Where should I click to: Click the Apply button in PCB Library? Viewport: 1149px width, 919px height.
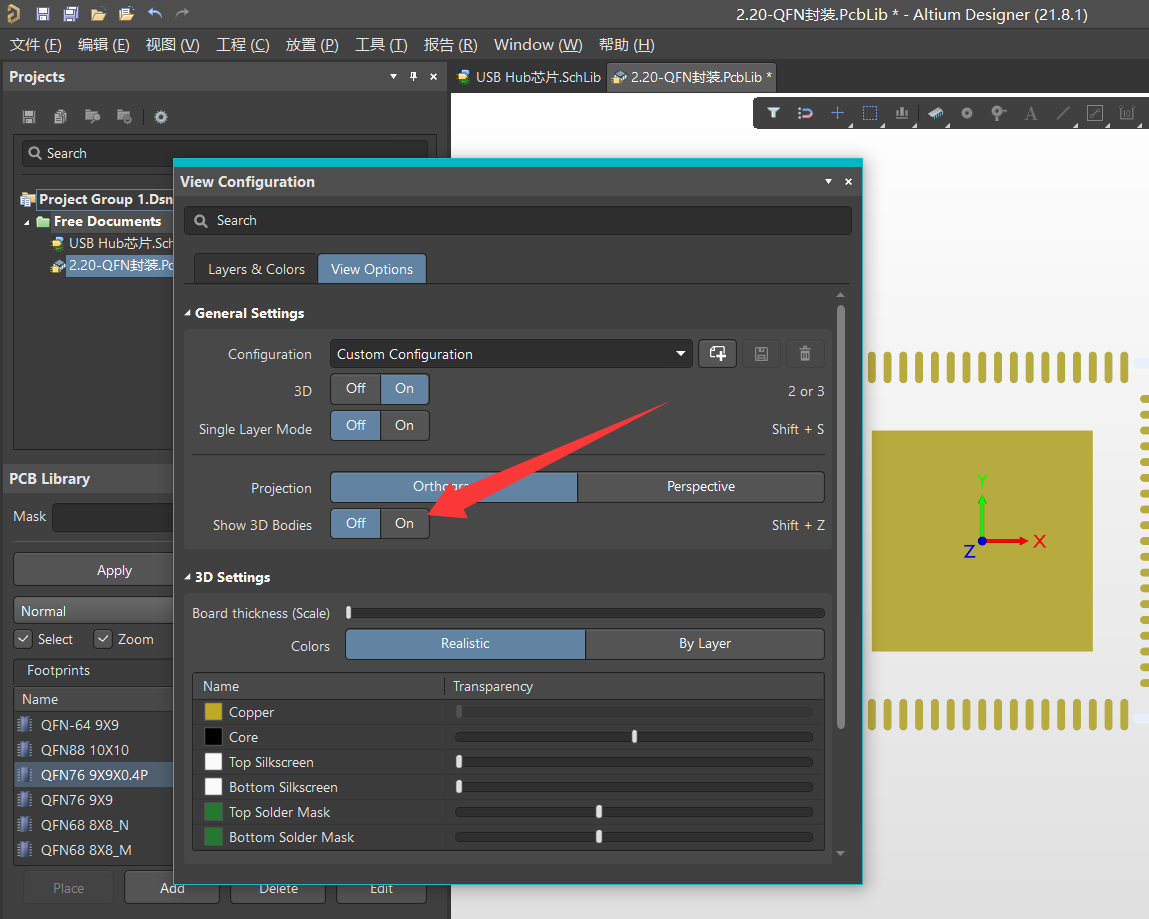[x=93, y=570]
